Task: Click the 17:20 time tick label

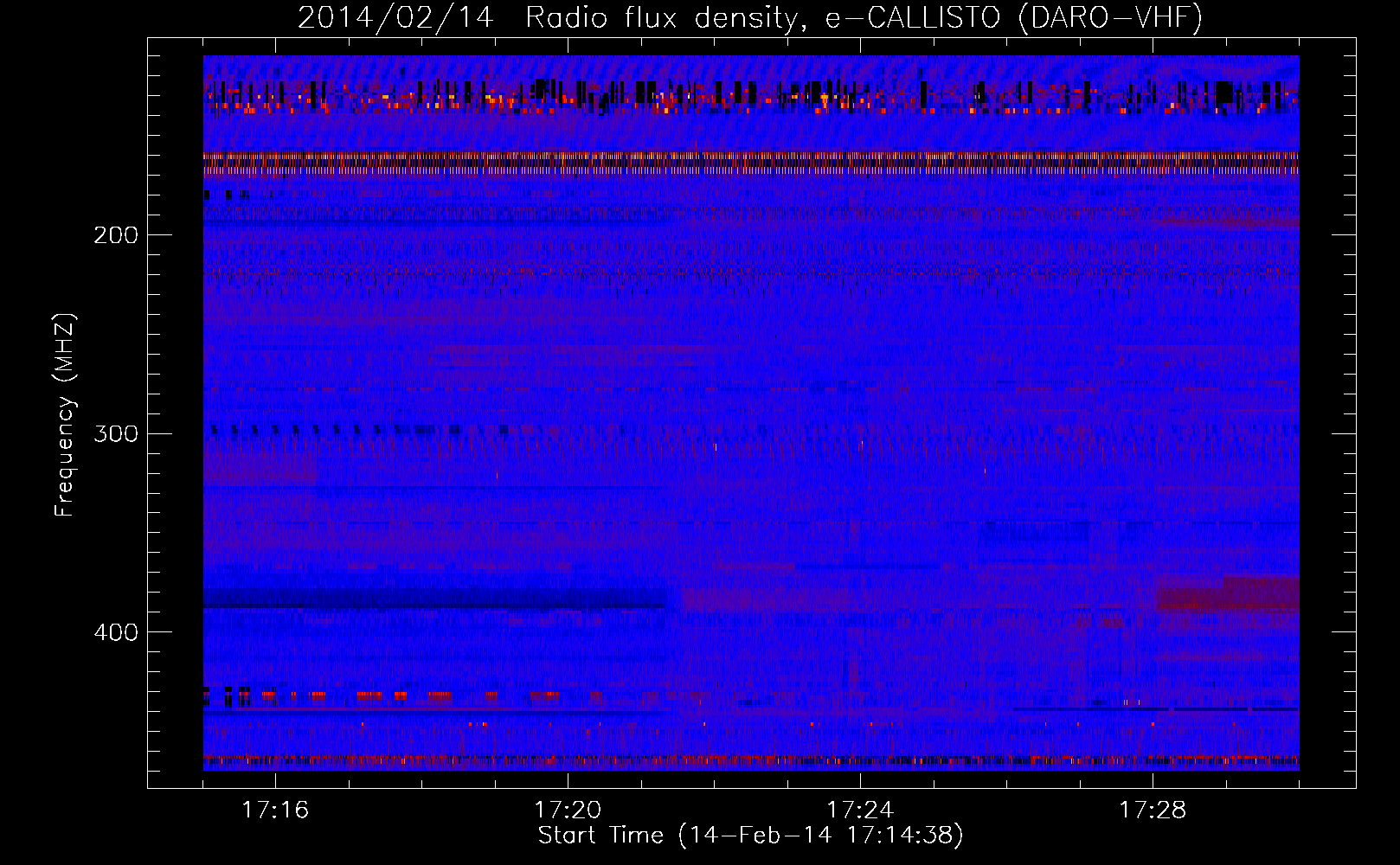Action: 568,811
